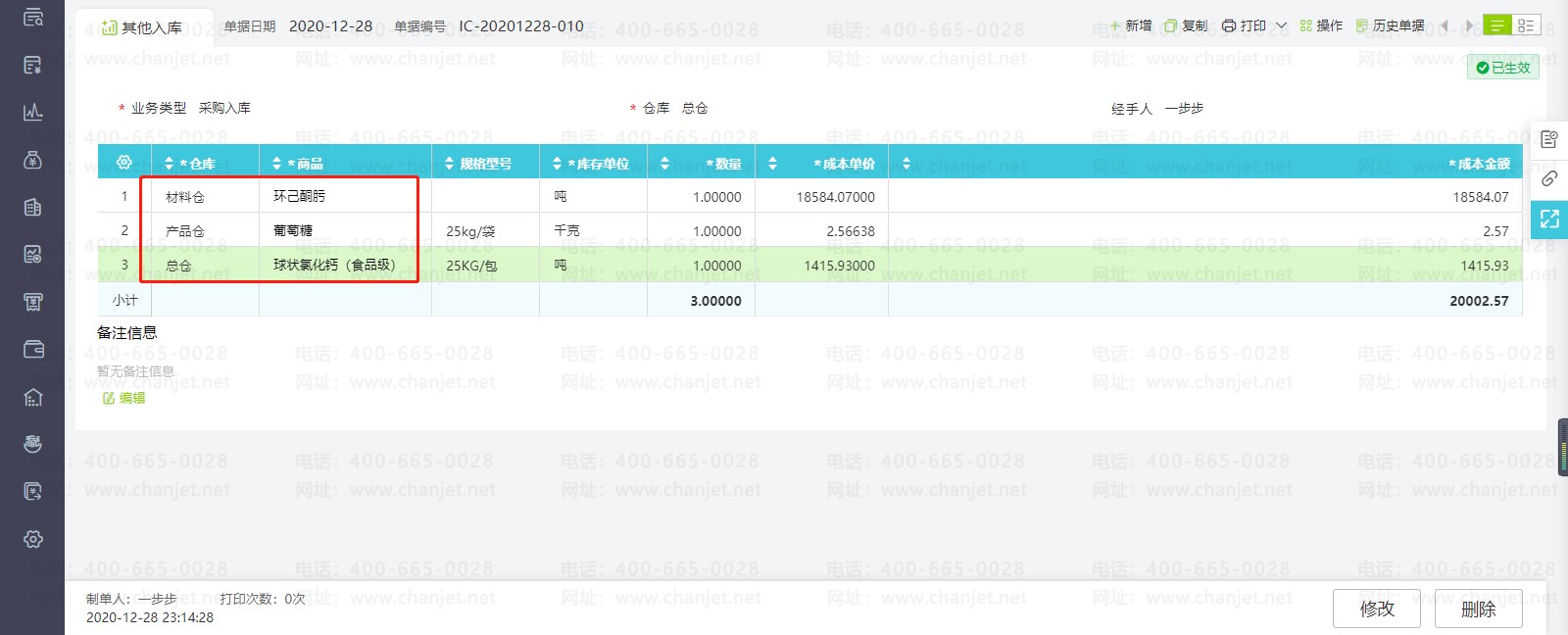1568x635 pixels.
Task: Sort by 库存单位 column arrows
Action: [x=557, y=164]
